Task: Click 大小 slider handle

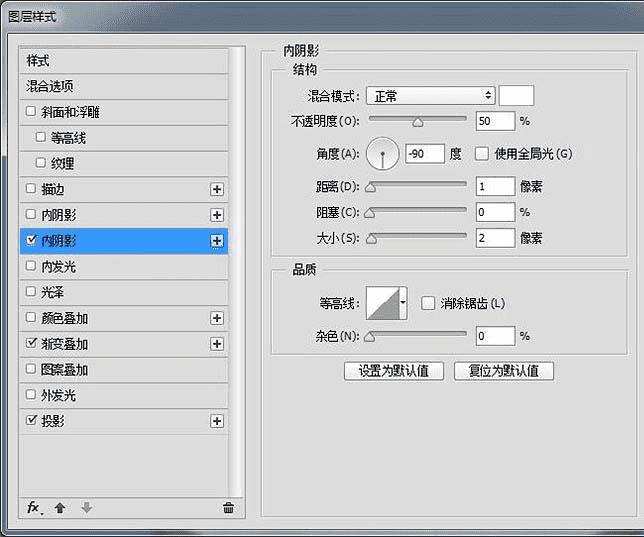Action: (x=371, y=239)
